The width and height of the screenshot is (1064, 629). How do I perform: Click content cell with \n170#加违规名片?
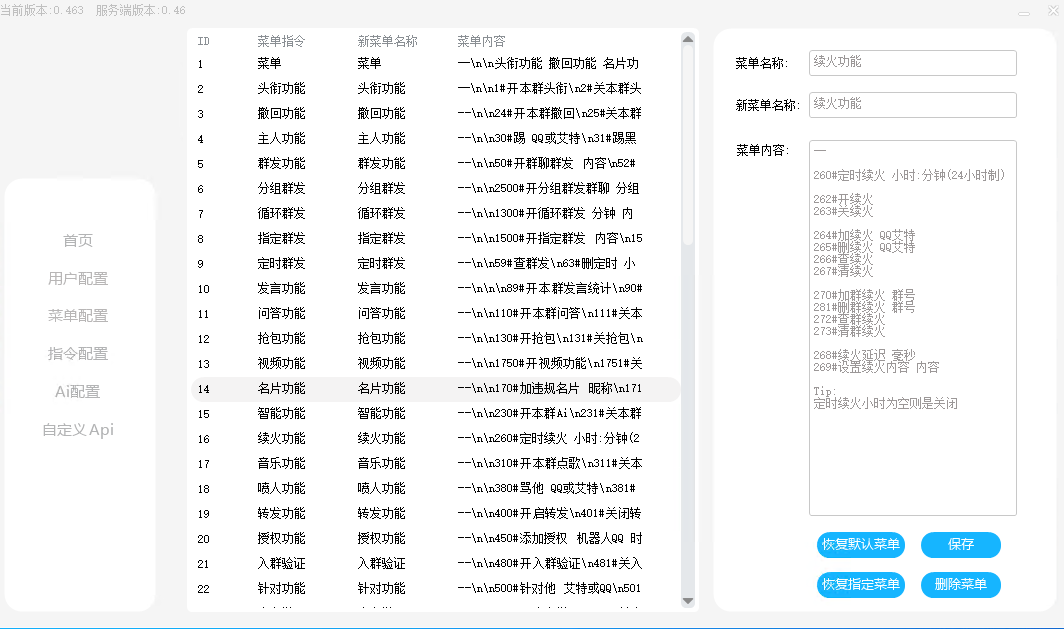pos(550,389)
